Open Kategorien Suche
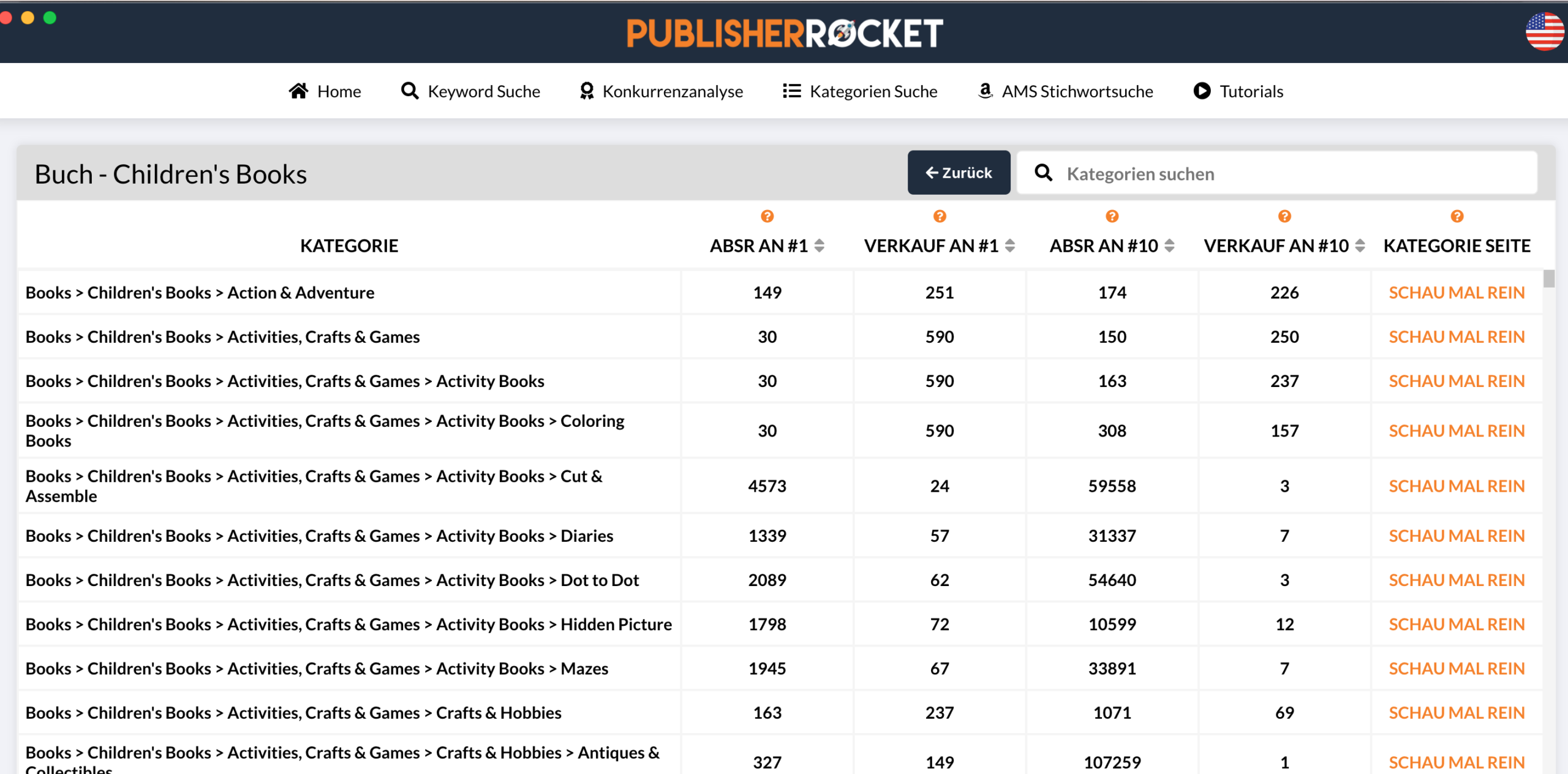This screenshot has height=774, width=1568. [860, 91]
